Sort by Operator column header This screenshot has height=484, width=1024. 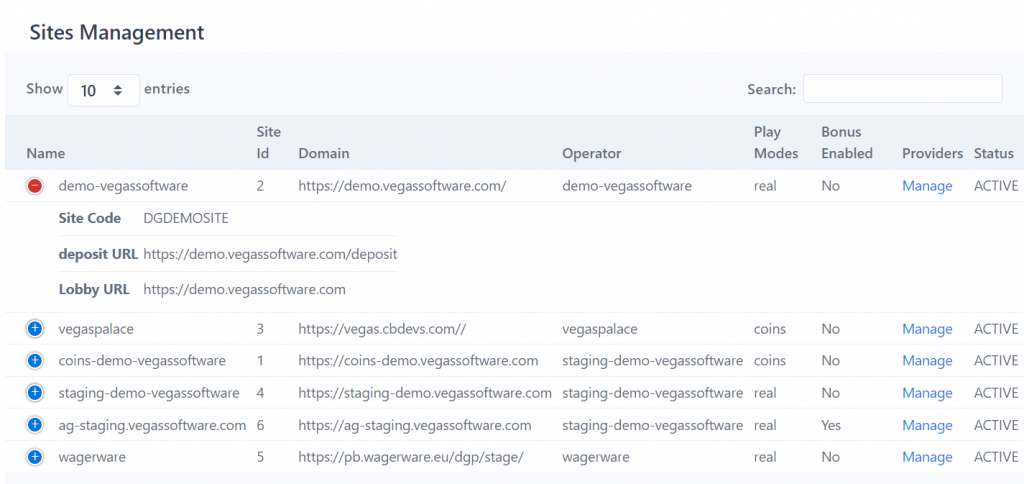pyautogui.click(x=591, y=154)
